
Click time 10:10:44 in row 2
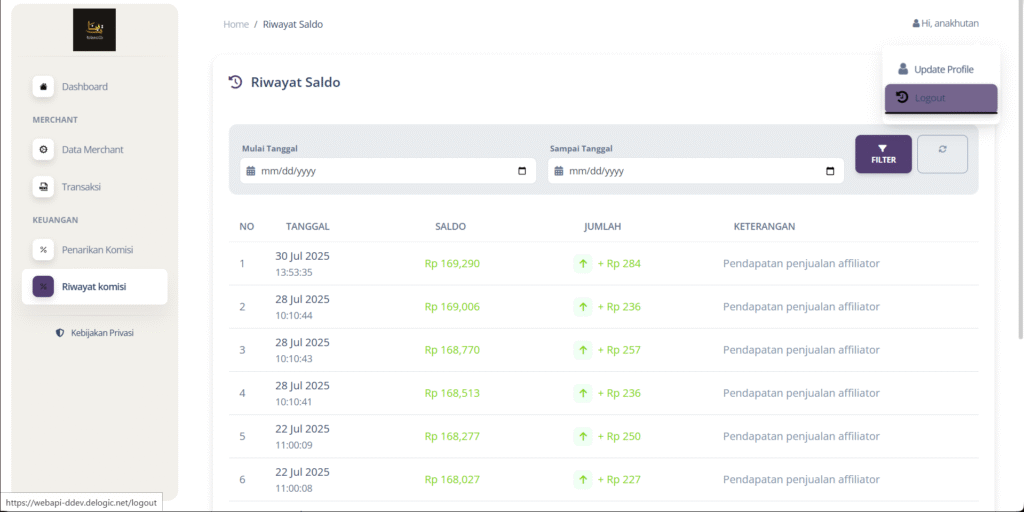(294, 315)
